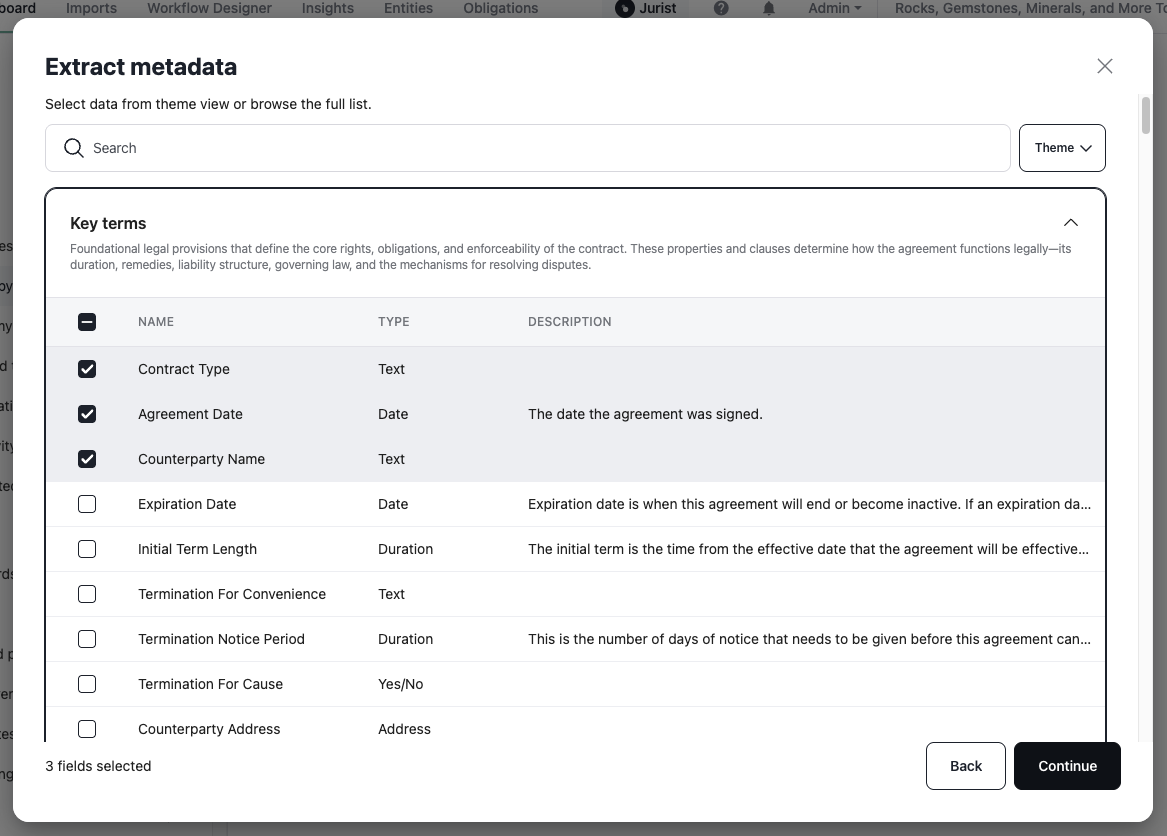The image size is (1167, 836).
Task: Click the search magnifier icon
Action: (x=74, y=148)
